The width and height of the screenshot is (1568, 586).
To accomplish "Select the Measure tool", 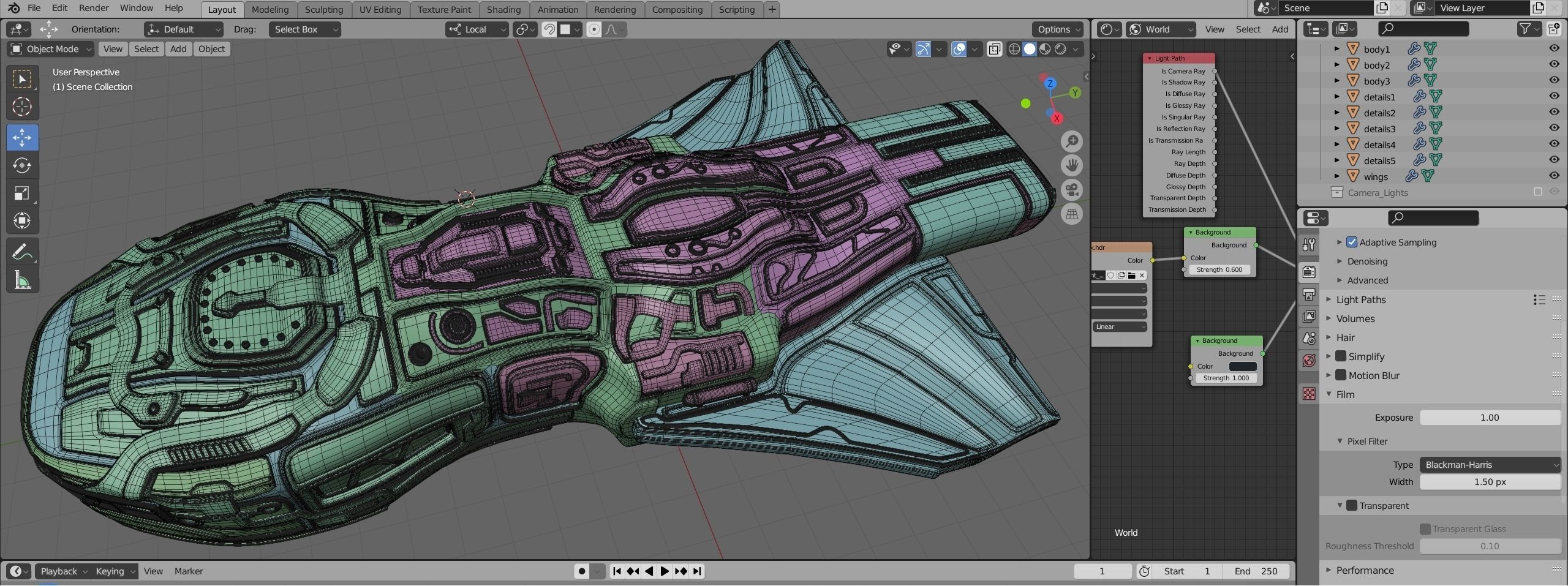I will (x=22, y=280).
